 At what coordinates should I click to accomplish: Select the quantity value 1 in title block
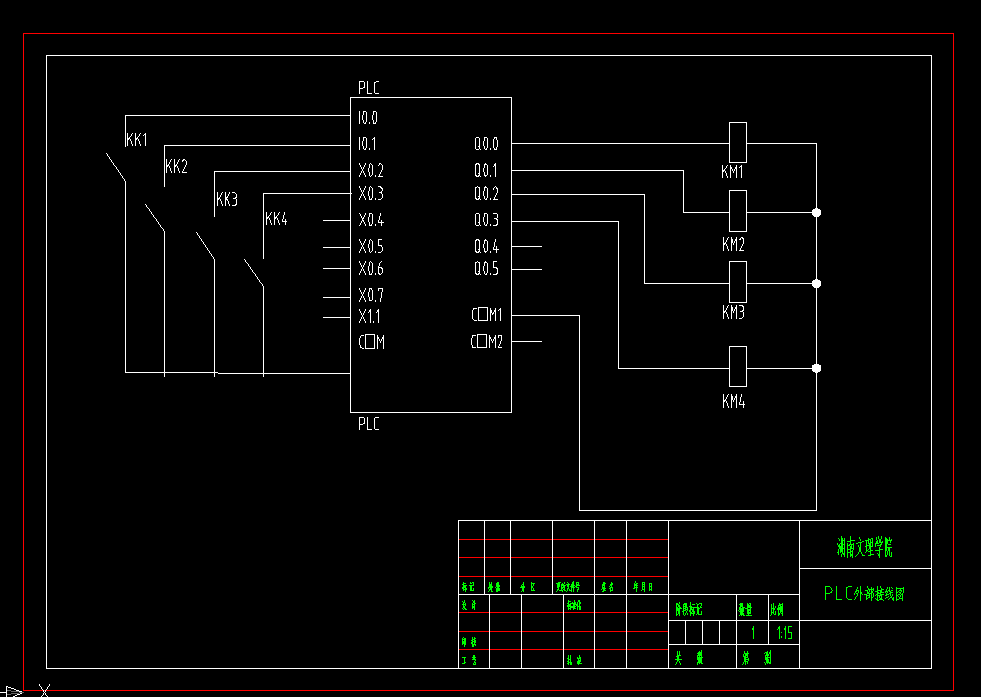(x=753, y=633)
